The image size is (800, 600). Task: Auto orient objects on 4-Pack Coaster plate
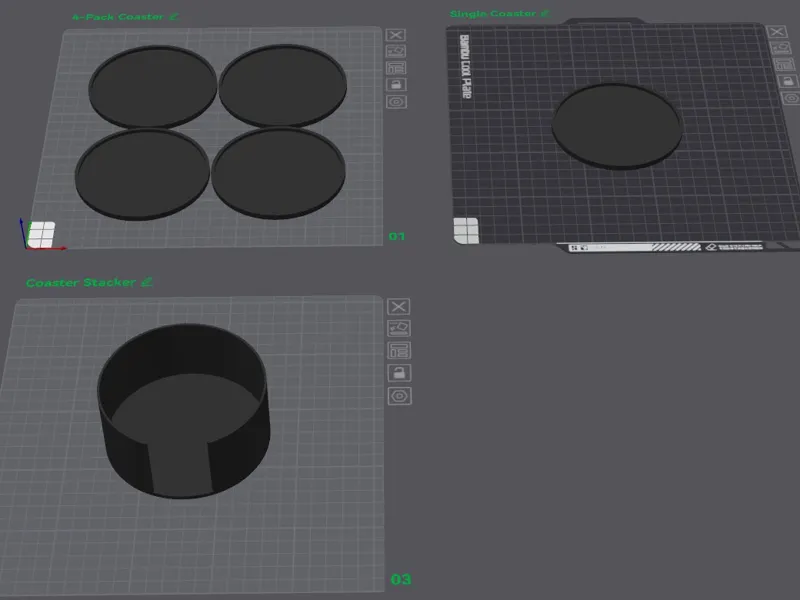point(396,51)
